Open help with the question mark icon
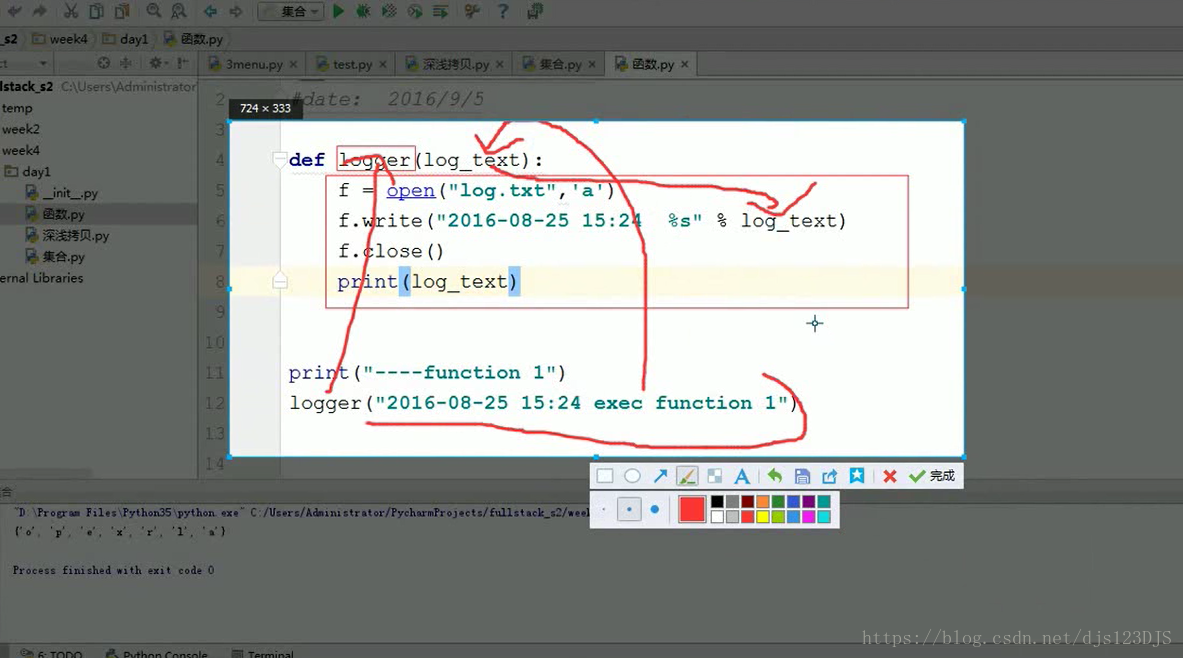 (503, 11)
